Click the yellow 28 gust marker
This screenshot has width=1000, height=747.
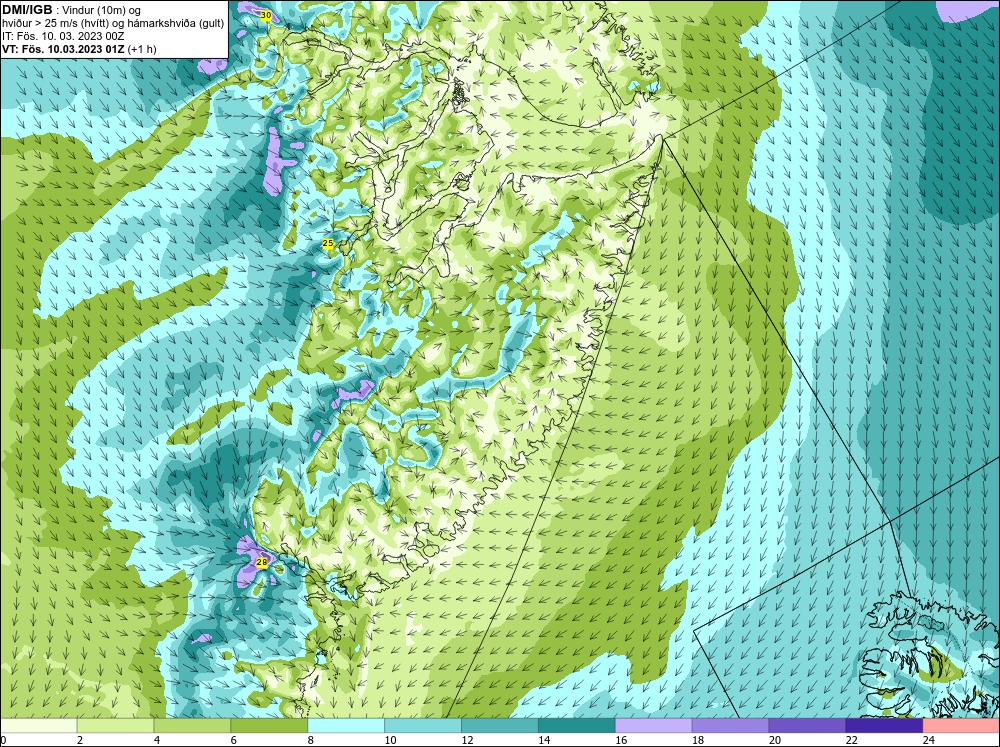coord(261,562)
